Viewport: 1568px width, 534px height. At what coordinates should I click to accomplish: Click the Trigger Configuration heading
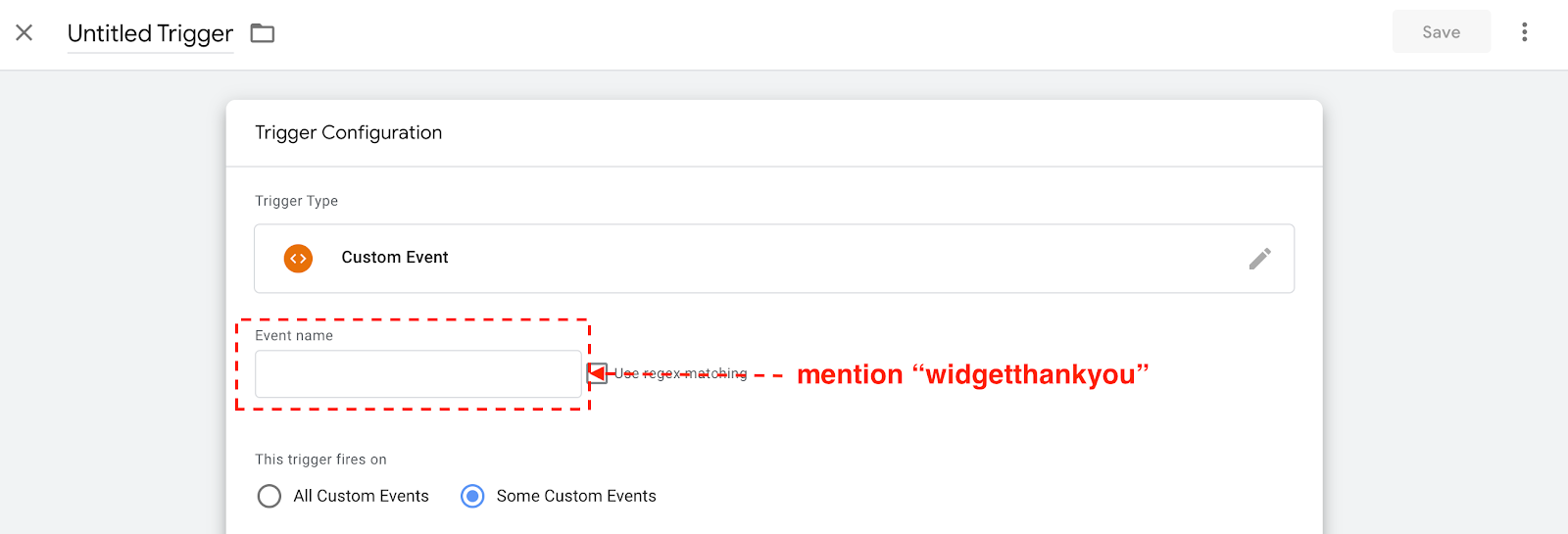click(x=349, y=132)
